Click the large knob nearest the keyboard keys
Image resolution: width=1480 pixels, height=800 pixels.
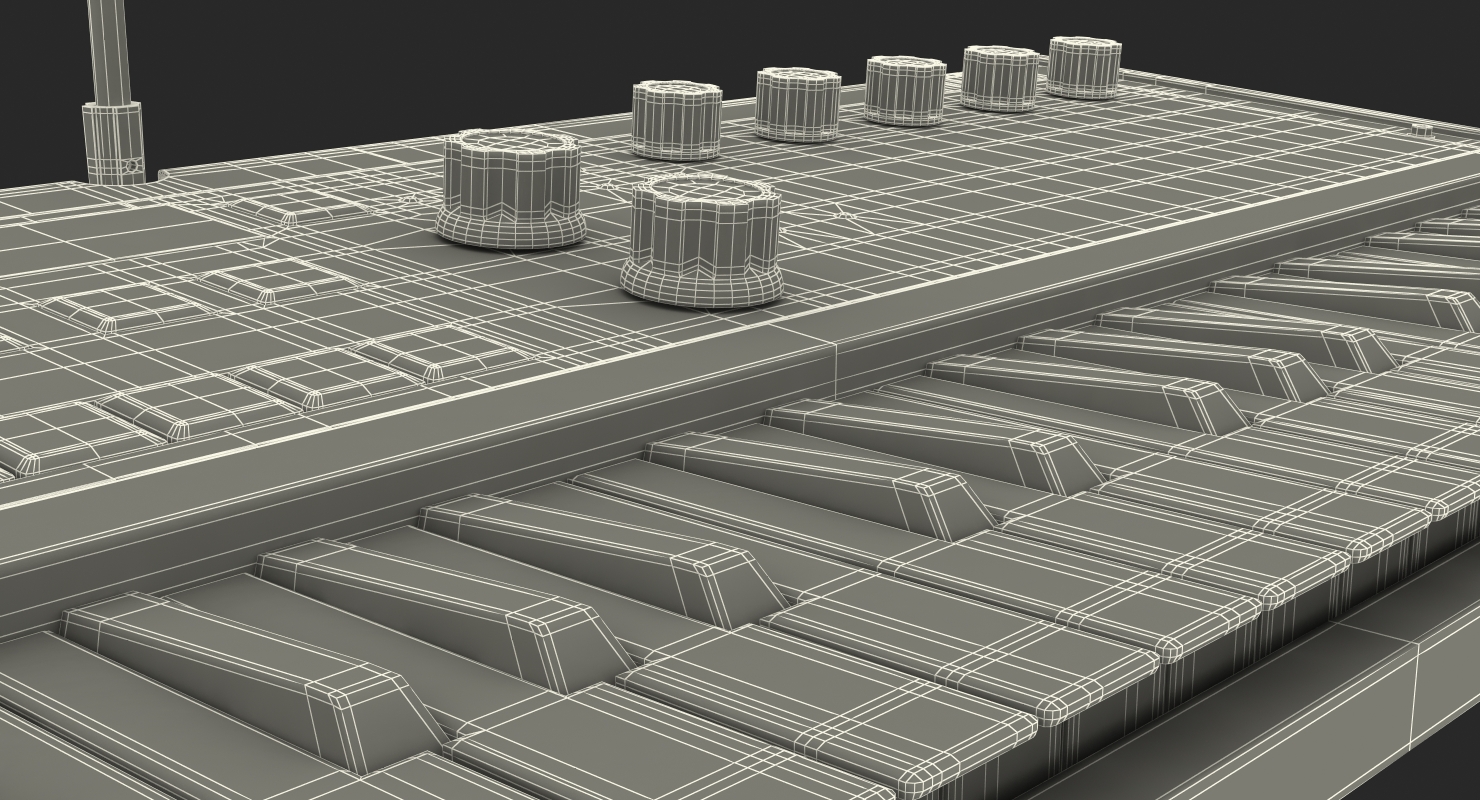701,240
